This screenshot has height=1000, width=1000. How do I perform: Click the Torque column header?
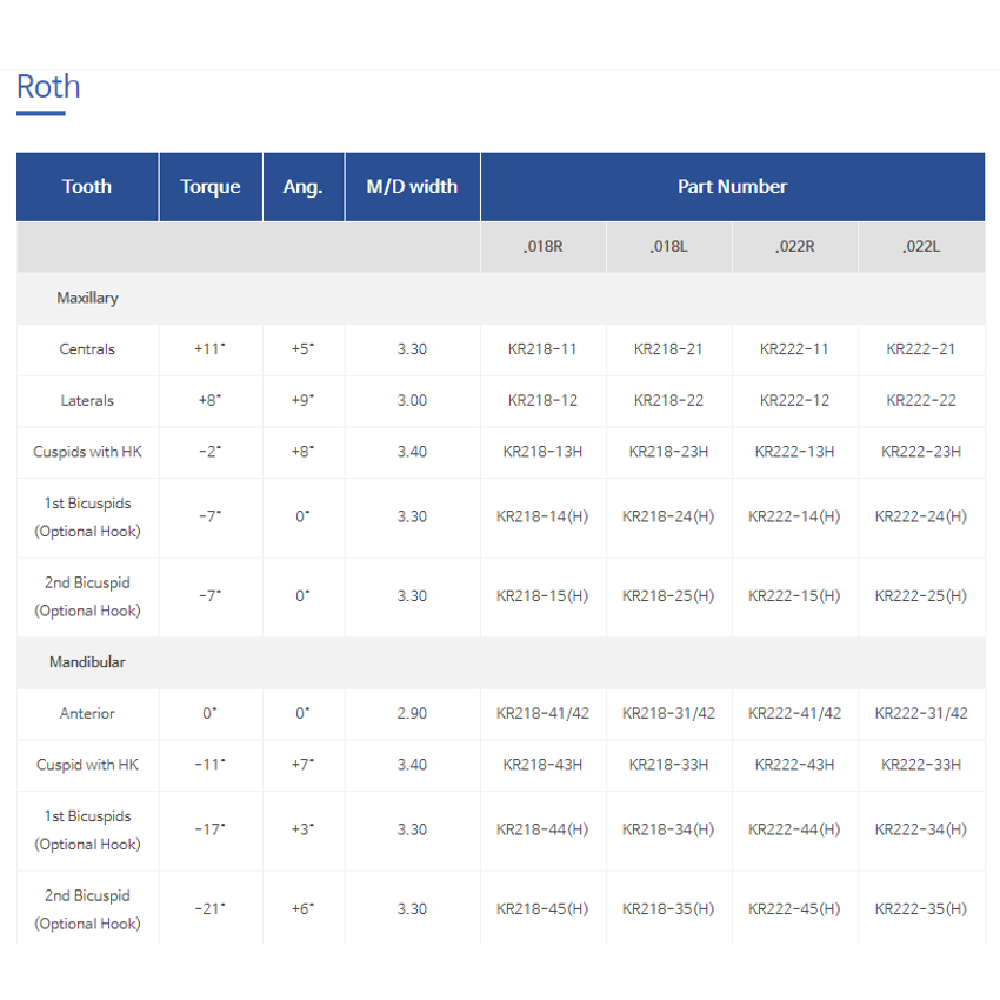[x=210, y=187]
